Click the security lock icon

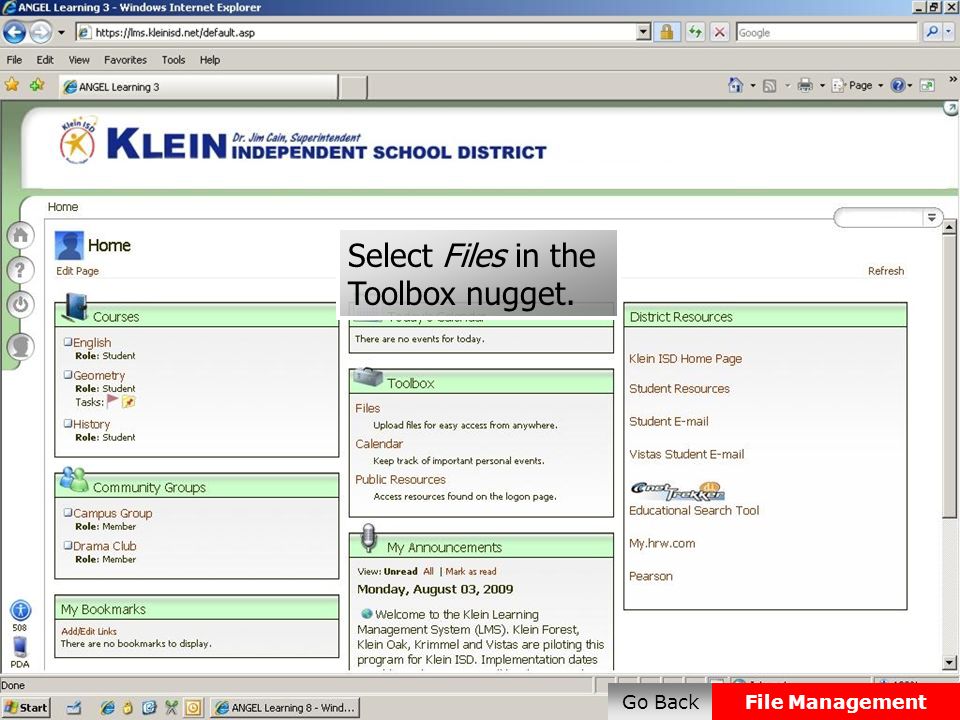(x=667, y=32)
